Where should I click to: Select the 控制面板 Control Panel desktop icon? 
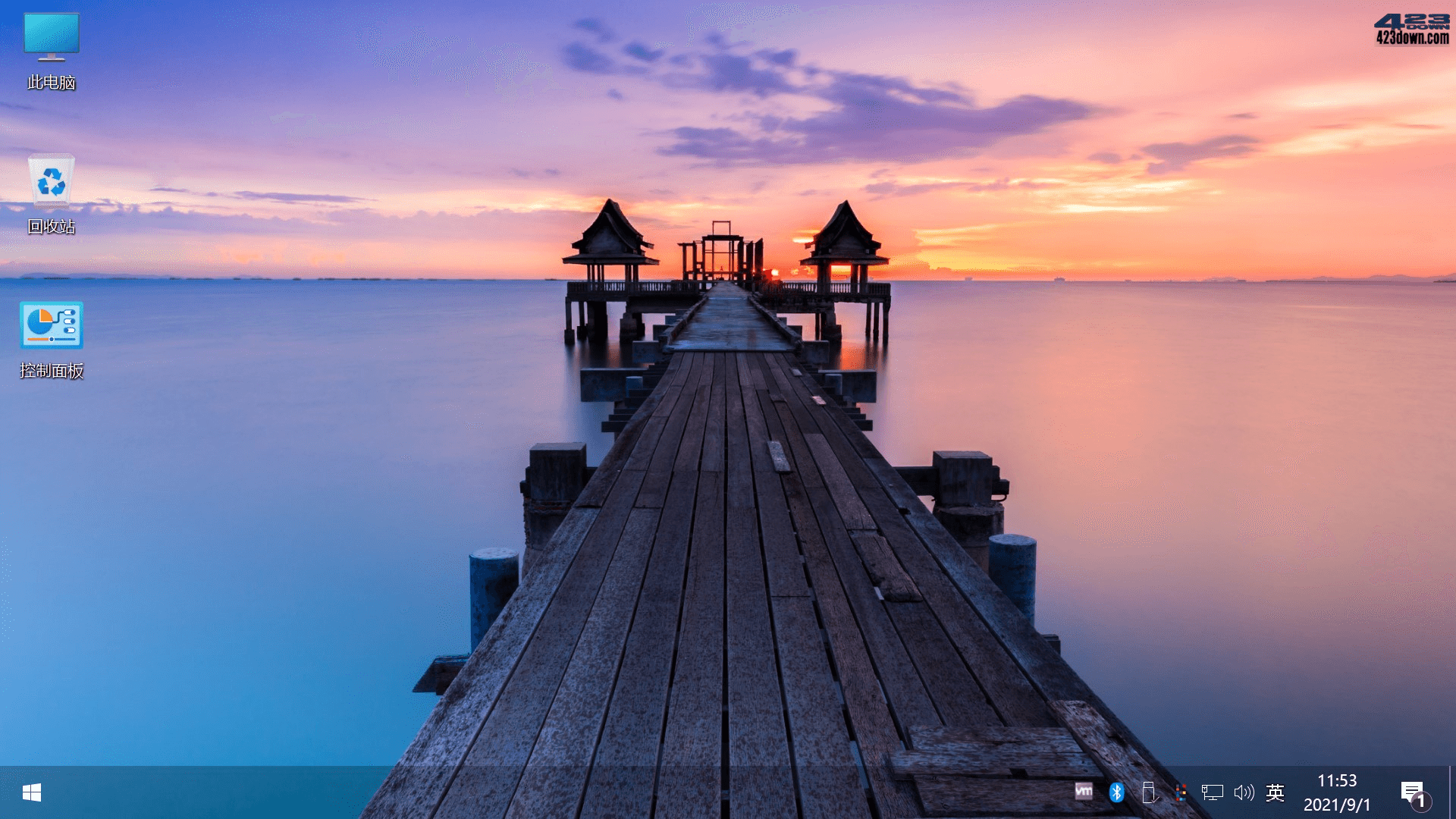click(x=50, y=326)
